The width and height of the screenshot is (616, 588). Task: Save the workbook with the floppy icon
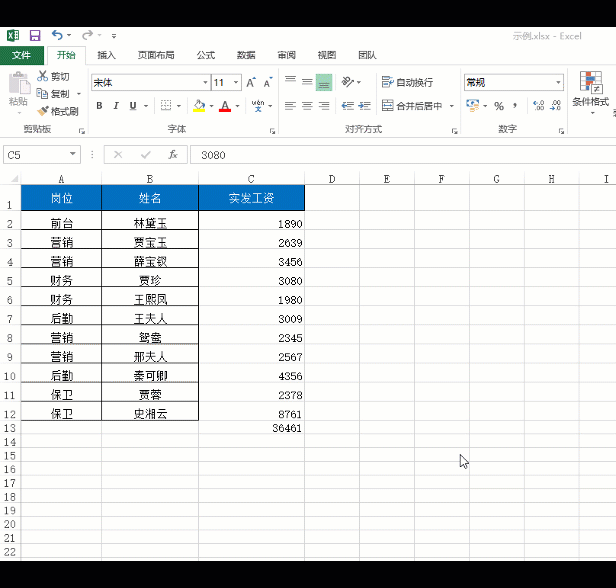35,36
